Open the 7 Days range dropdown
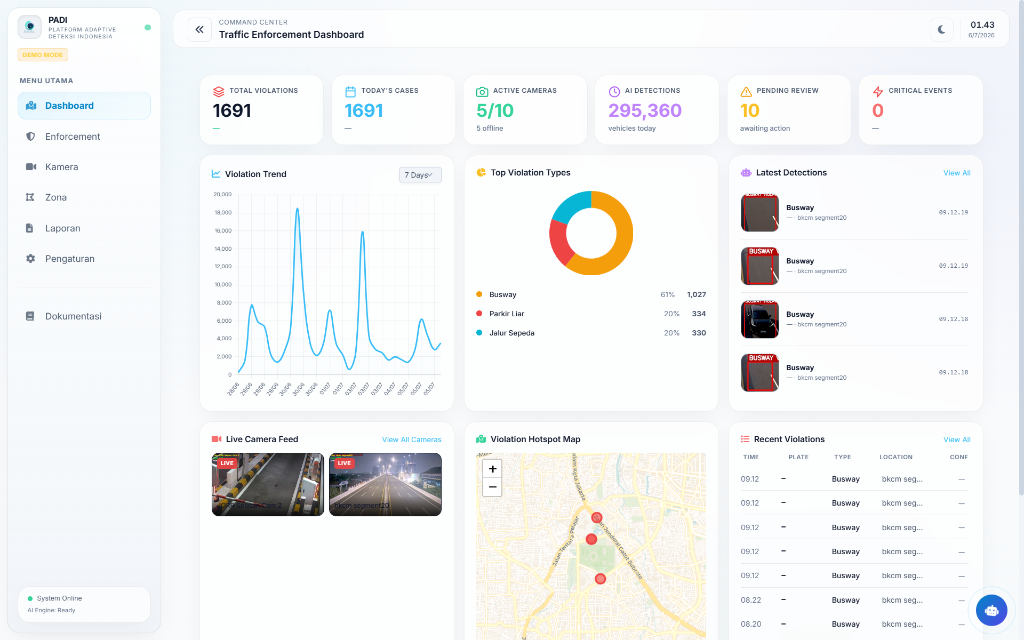This screenshot has height=640, width=1024. [x=420, y=175]
